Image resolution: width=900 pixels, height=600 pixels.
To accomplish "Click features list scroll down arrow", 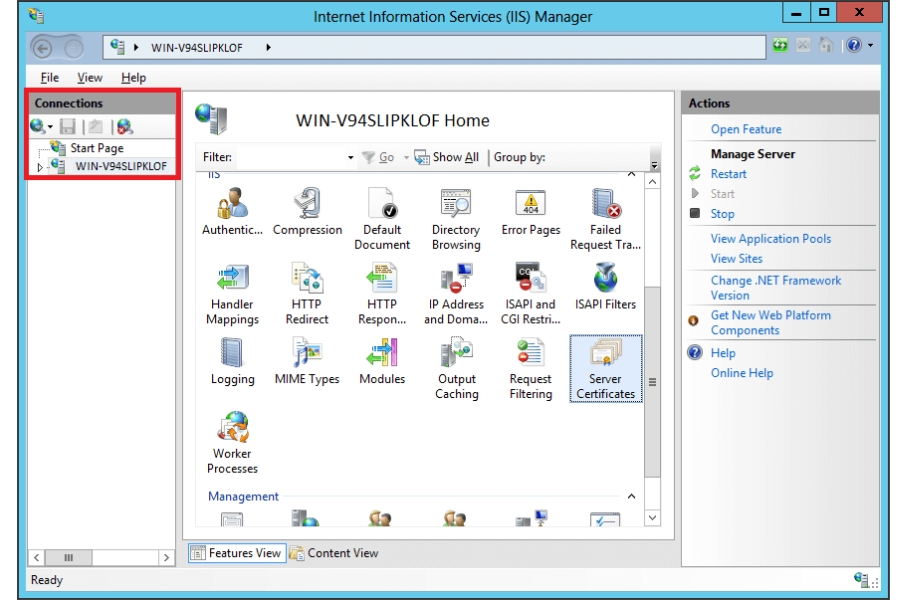I will (x=653, y=518).
